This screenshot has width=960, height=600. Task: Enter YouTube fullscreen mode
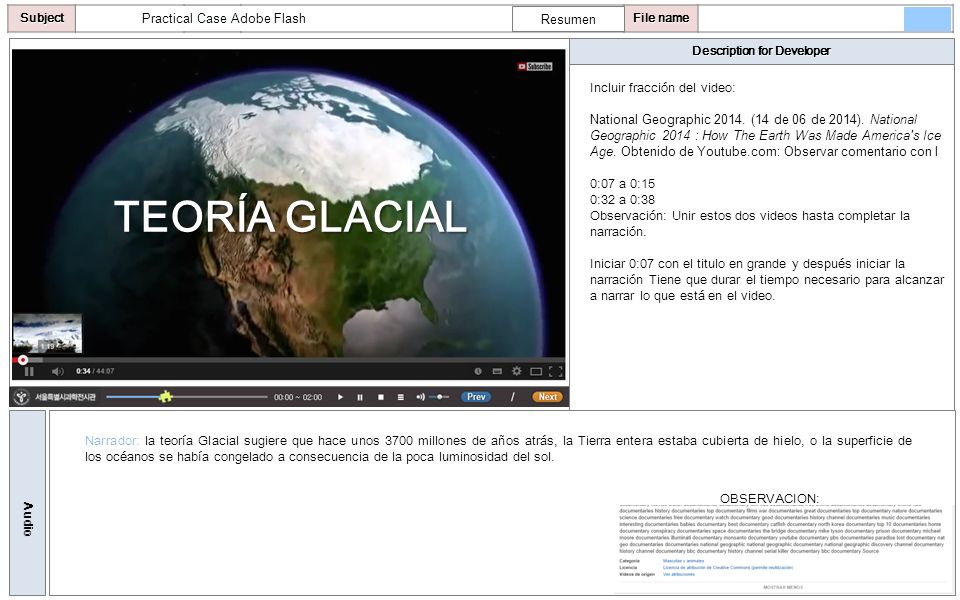(556, 371)
